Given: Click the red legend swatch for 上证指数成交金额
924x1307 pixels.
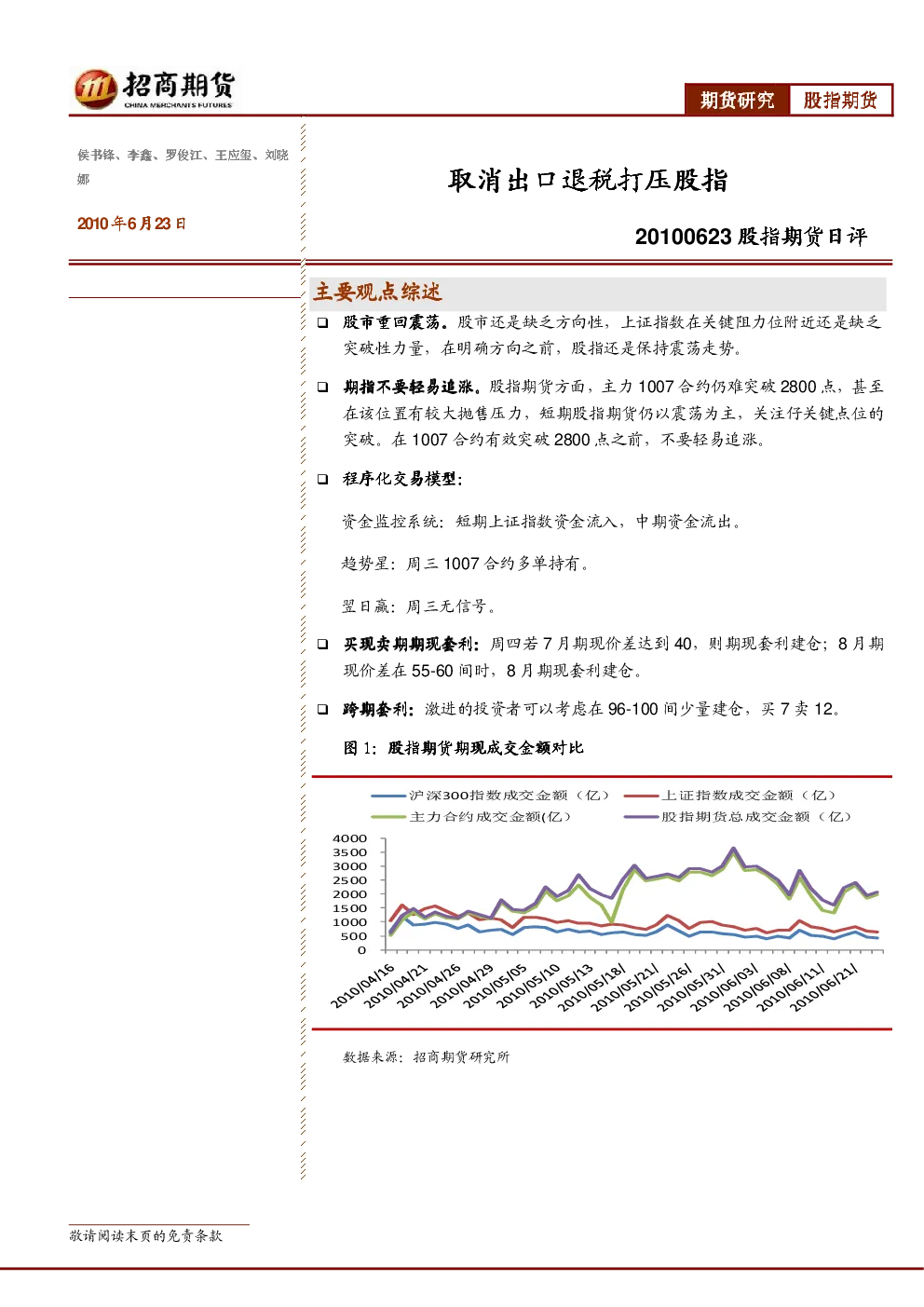Looking at the screenshot, I should point(642,796).
